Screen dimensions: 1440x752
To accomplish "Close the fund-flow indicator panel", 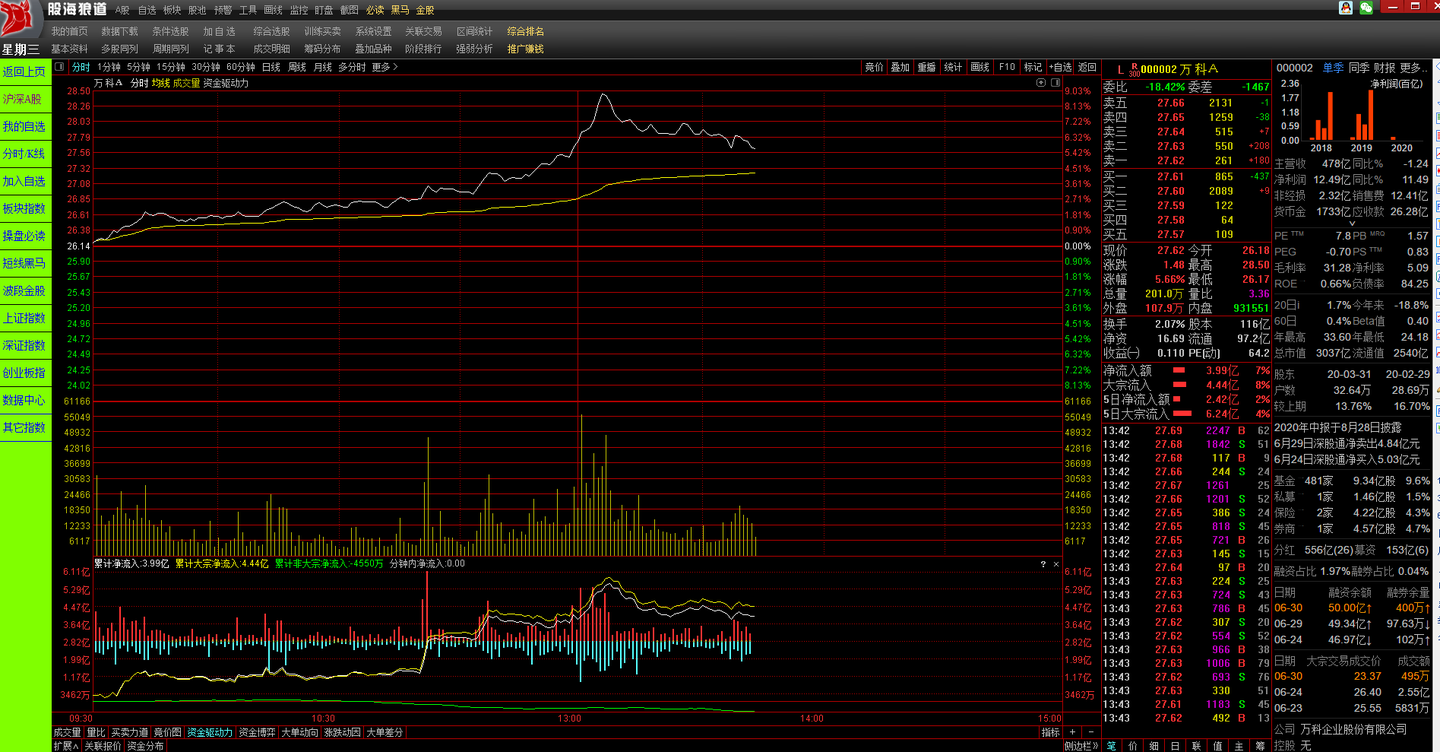I will (x=1056, y=564).
